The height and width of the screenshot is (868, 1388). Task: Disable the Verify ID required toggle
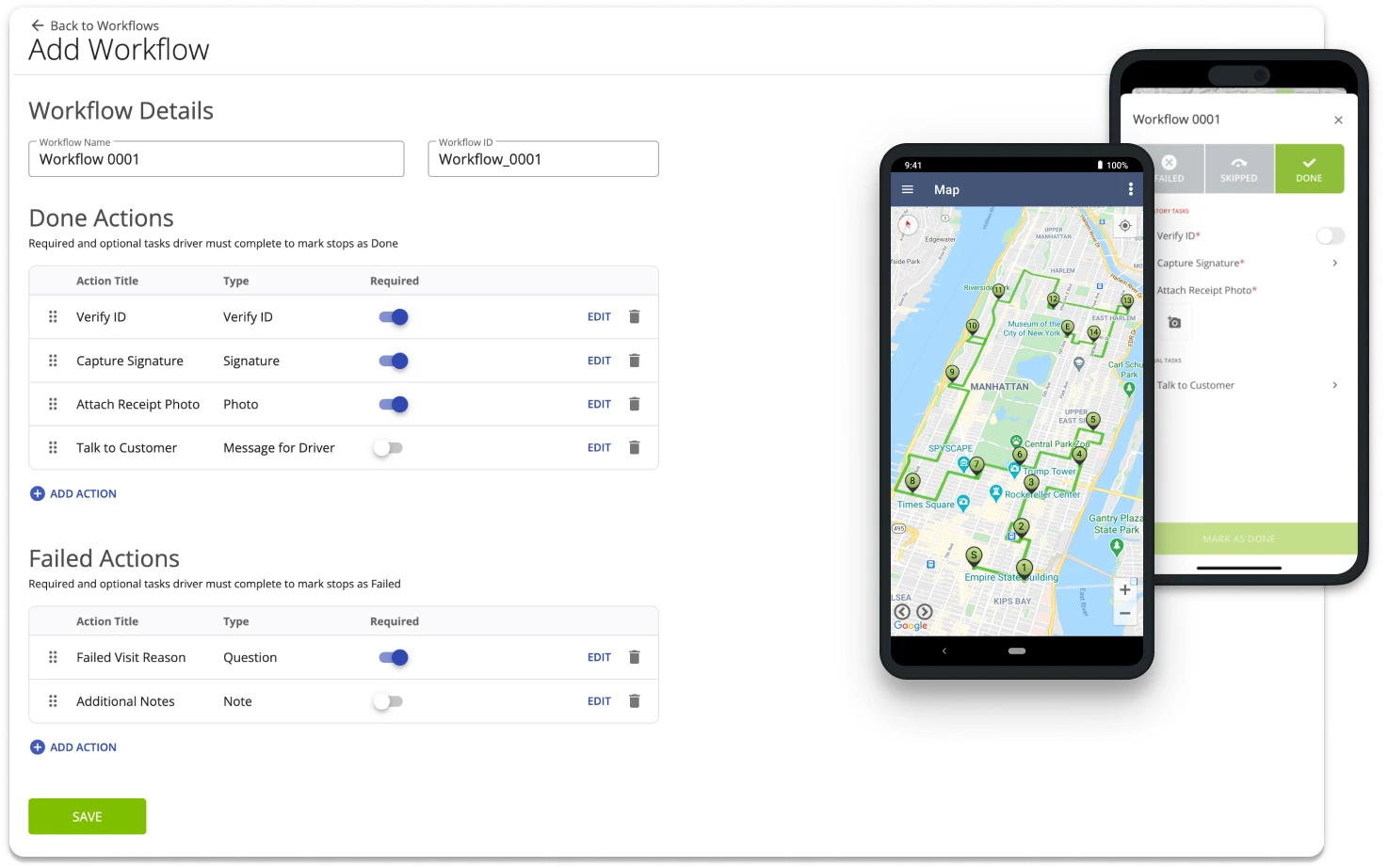(393, 316)
